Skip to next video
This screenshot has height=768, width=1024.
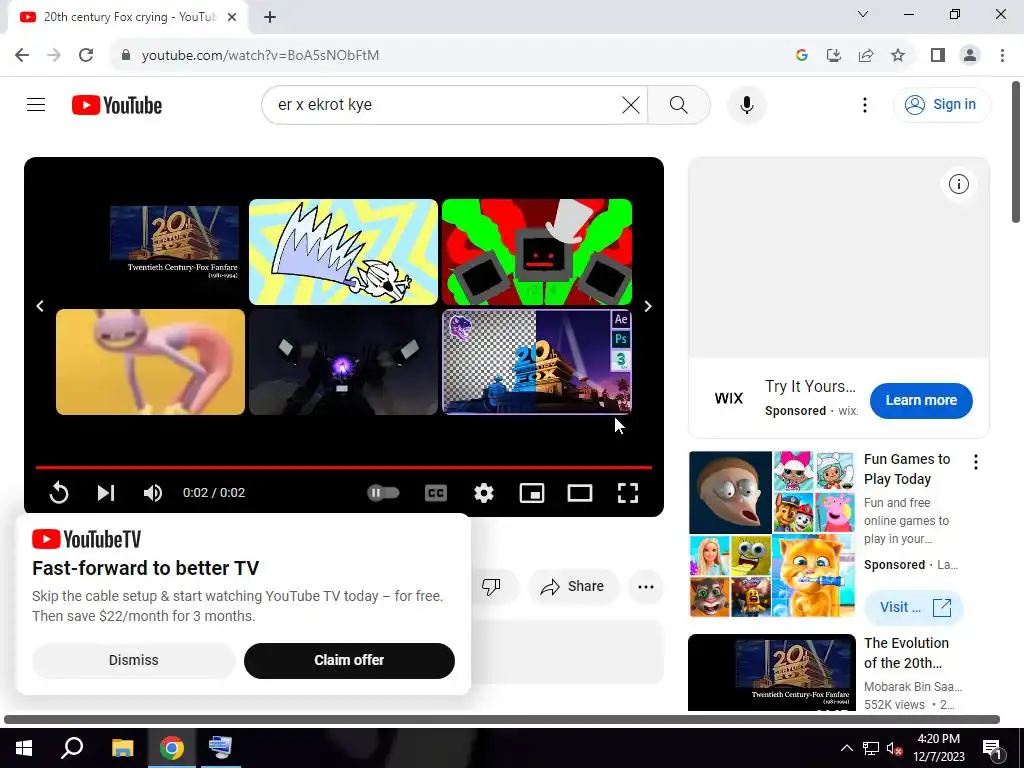tap(106, 492)
